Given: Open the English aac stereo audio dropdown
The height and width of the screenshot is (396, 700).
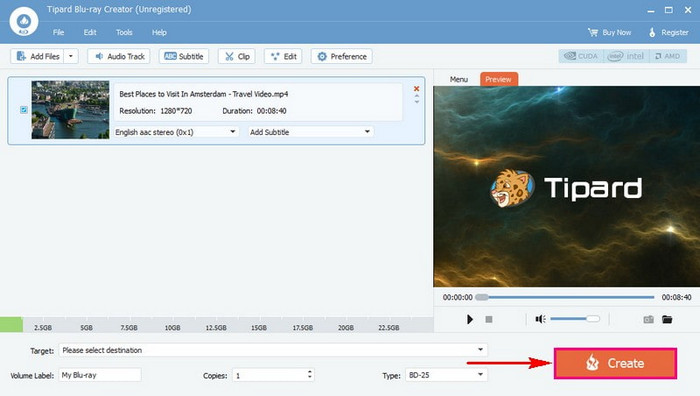Looking at the screenshot, I should coord(176,132).
